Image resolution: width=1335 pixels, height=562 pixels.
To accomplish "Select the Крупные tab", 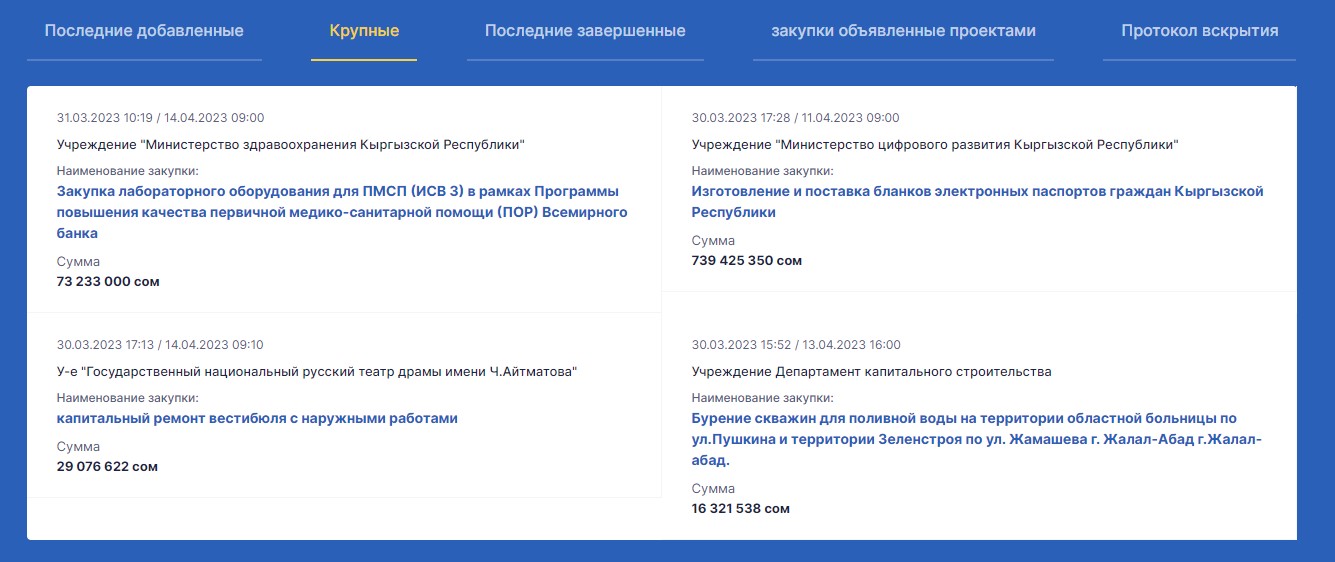I will pyautogui.click(x=364, y=31).
